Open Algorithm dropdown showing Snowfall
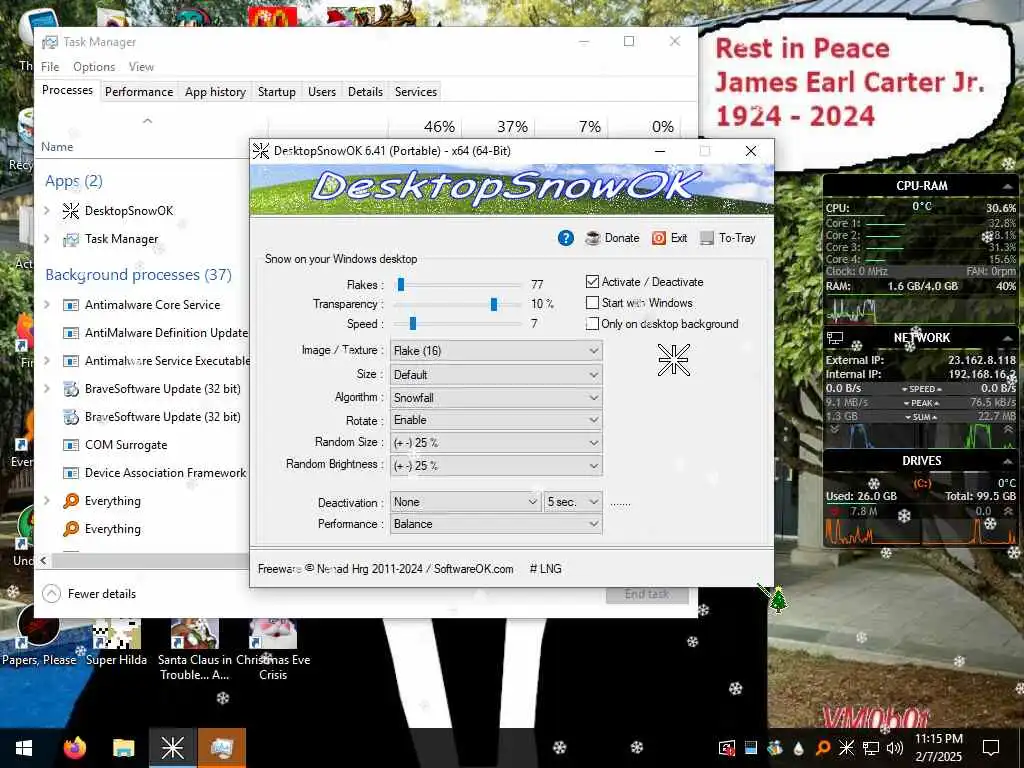The height and width of the screenshot is (768, 1024). (496, 398)
